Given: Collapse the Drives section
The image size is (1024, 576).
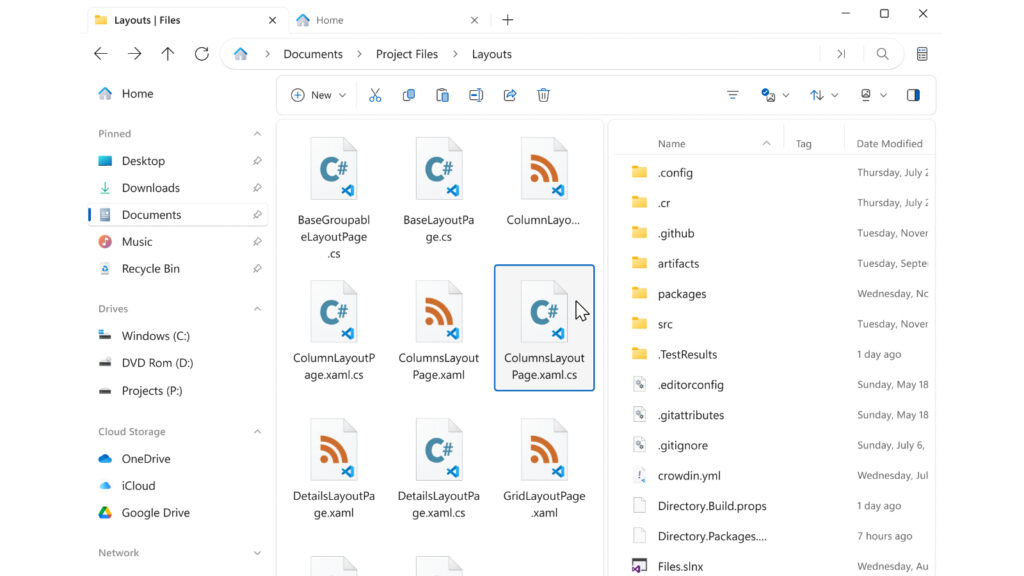Looking at the screenshot, I should 257,309.
